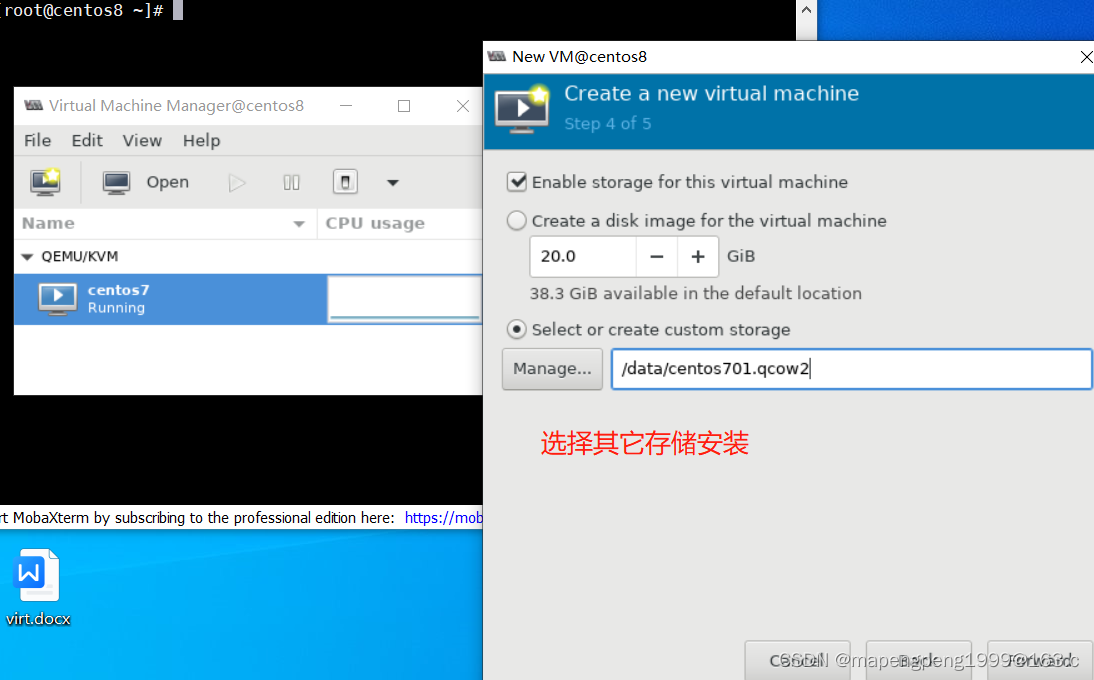This screenshot has width=1094, height=680.
Task: Click the Step 4 of 5 text
Action: (608, 123)
